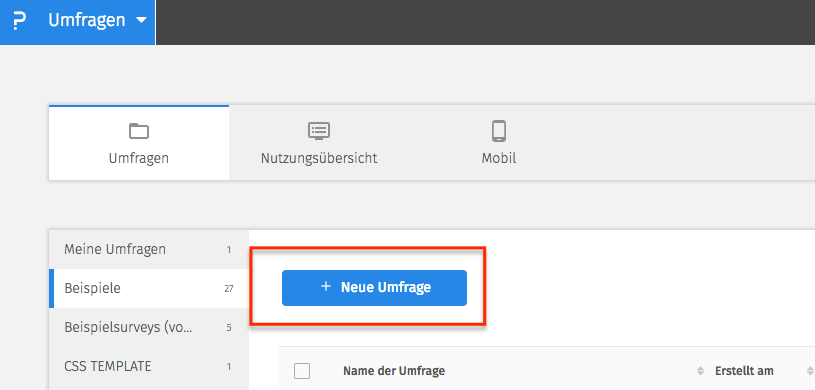Select the Beispiele folder
Image resolution: width=815 pixels, height=390 pixels.
pyautogui.click(x=149, y=288)
